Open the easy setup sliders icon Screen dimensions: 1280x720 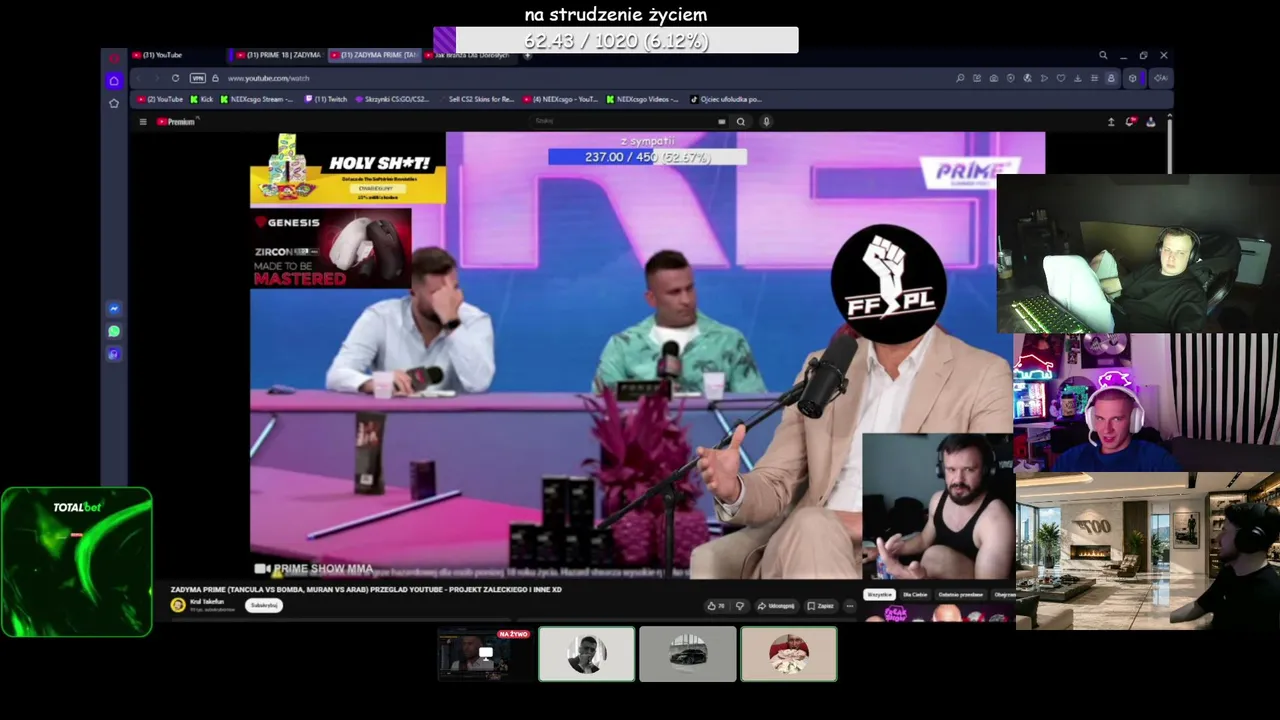(x=1095, y=78)
